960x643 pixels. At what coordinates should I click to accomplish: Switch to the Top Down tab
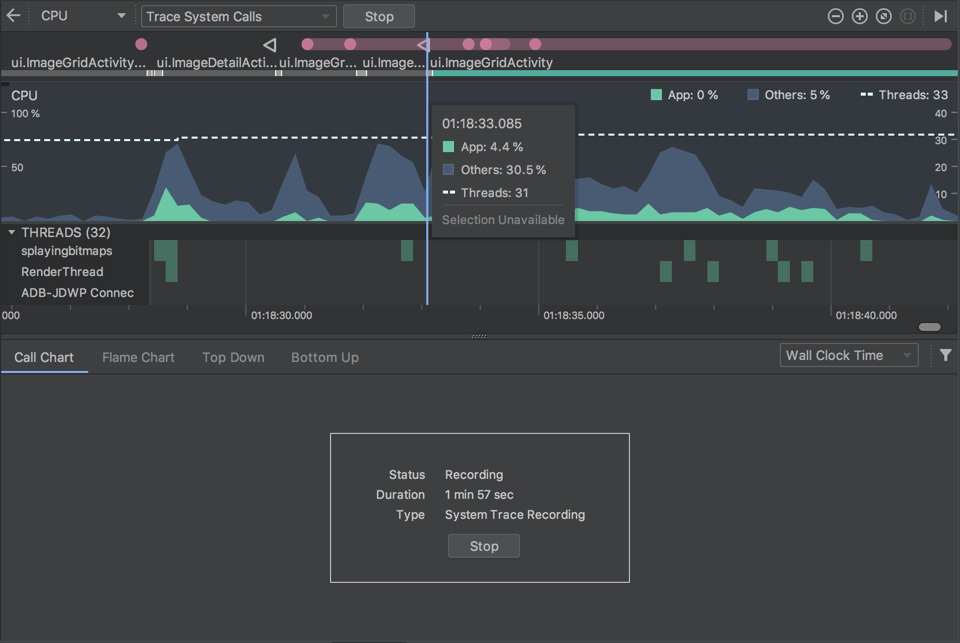233,357
